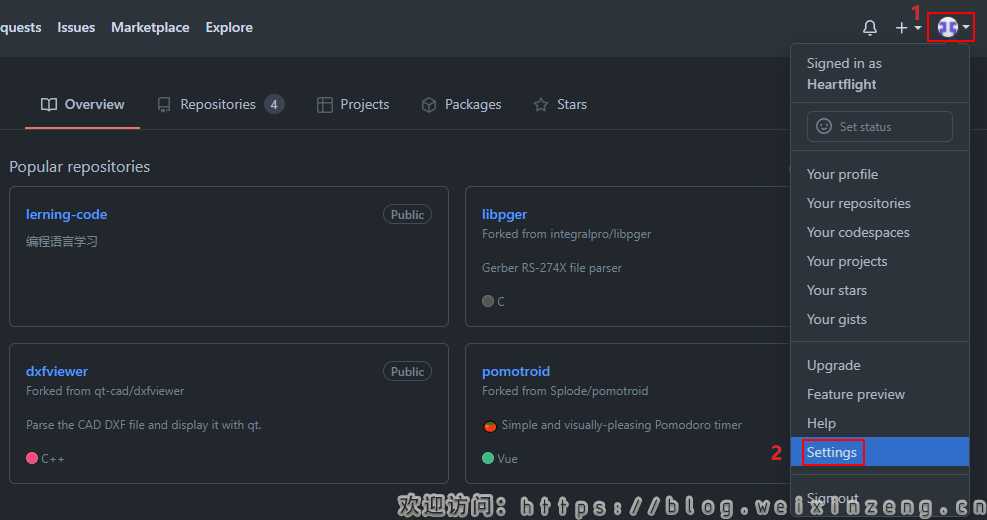Click the Overview book icon
This screenshot has width=987, height=520.
click(48, 105)
